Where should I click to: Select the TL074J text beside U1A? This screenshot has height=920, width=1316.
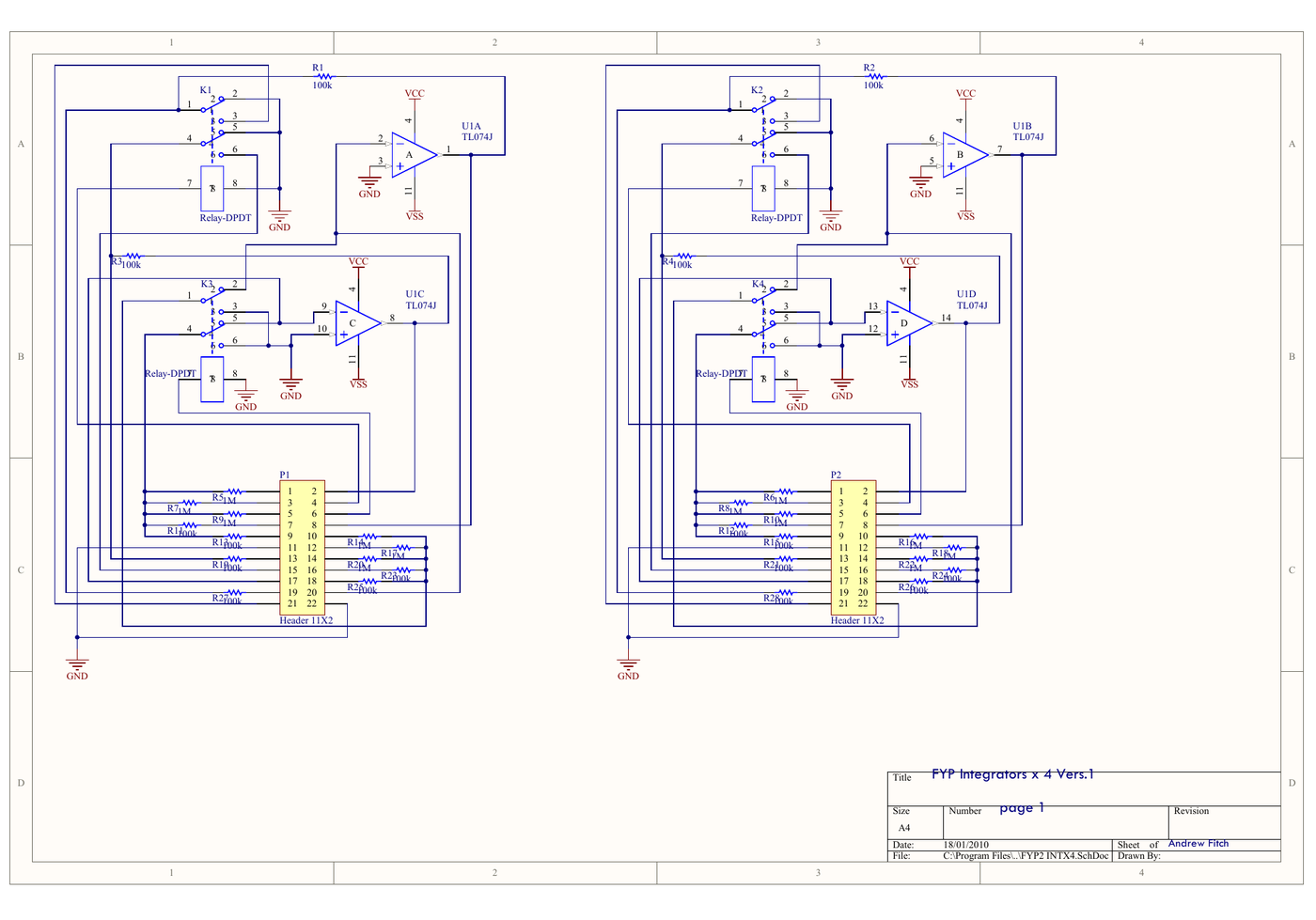click(x=477, y=137)
